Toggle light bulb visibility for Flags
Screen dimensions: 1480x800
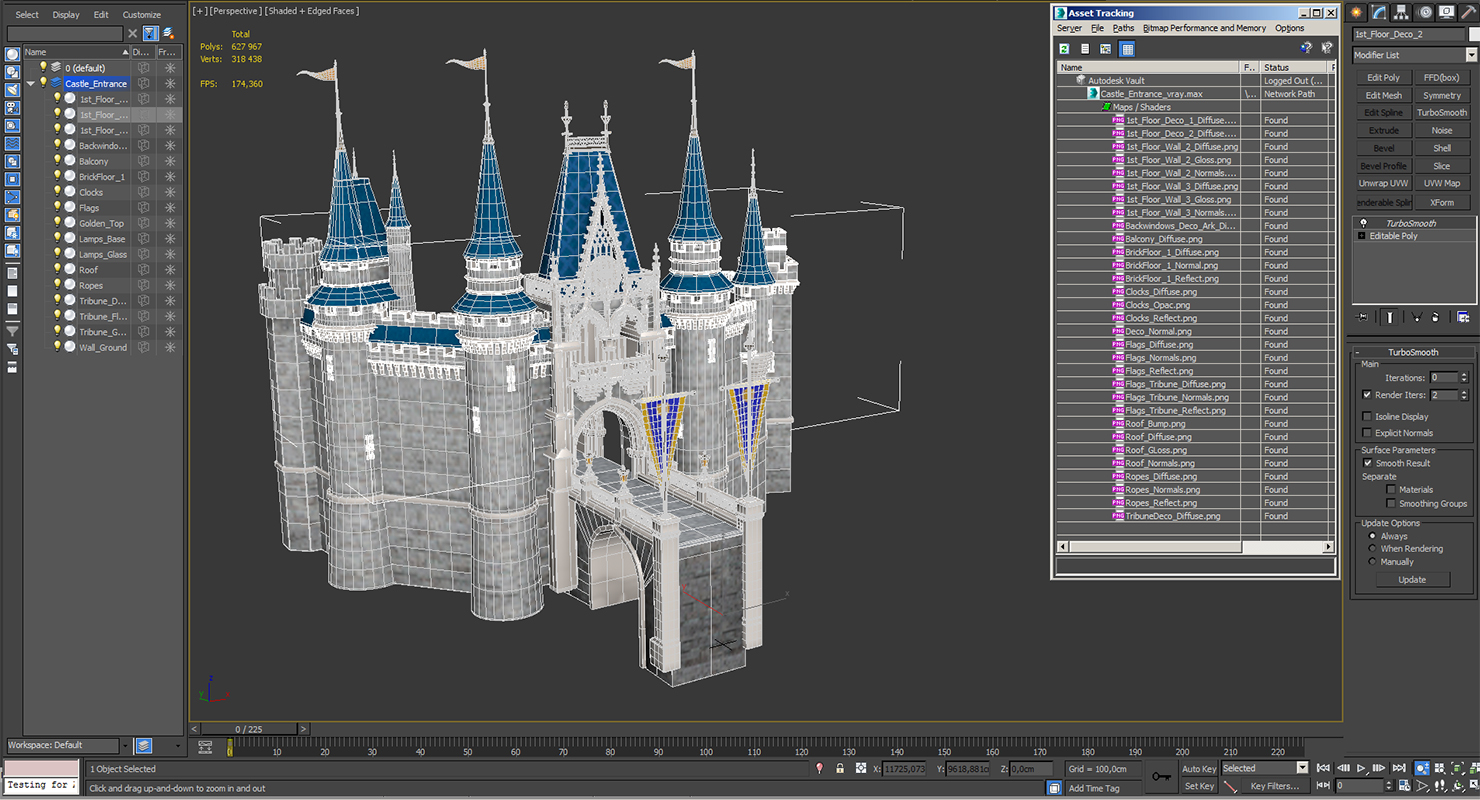[57, 207]
